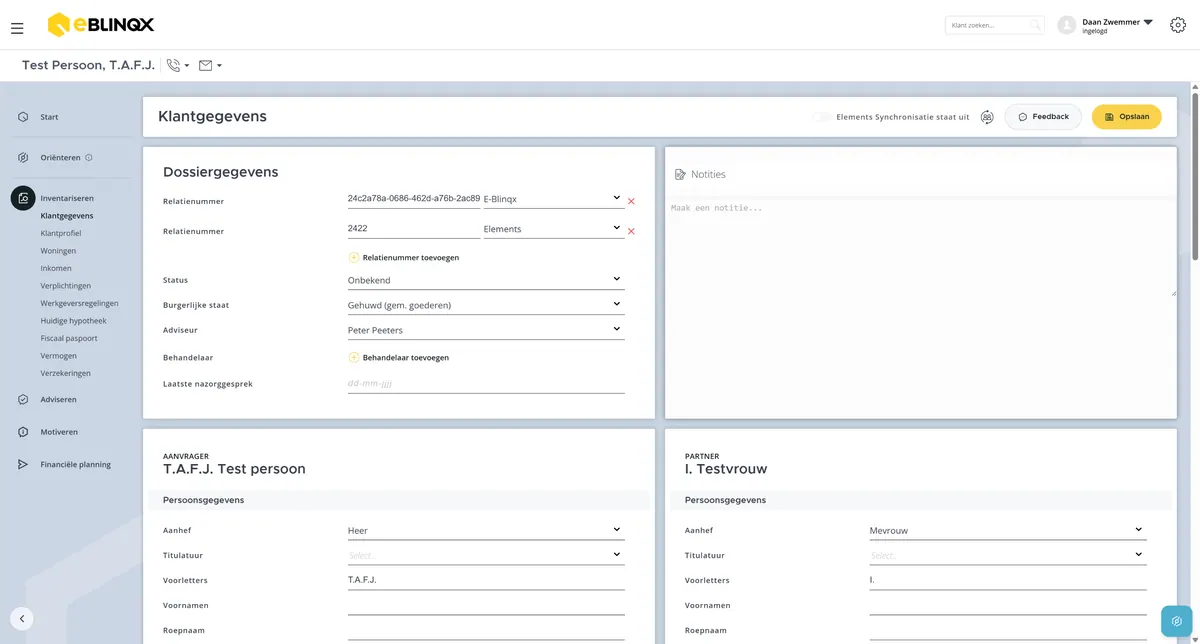Expand the Daan Zwemmer user dropdown arrow

(1148, 21)
